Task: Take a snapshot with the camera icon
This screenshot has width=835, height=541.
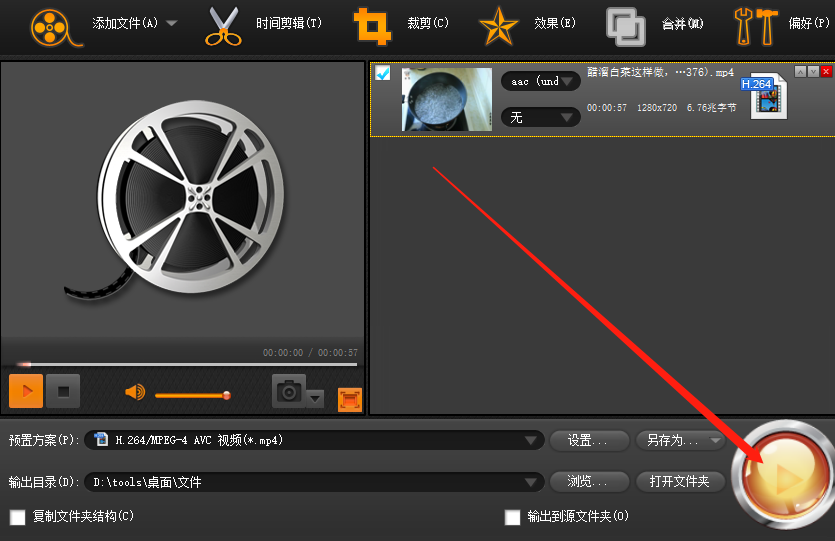Action: point(289,391)
